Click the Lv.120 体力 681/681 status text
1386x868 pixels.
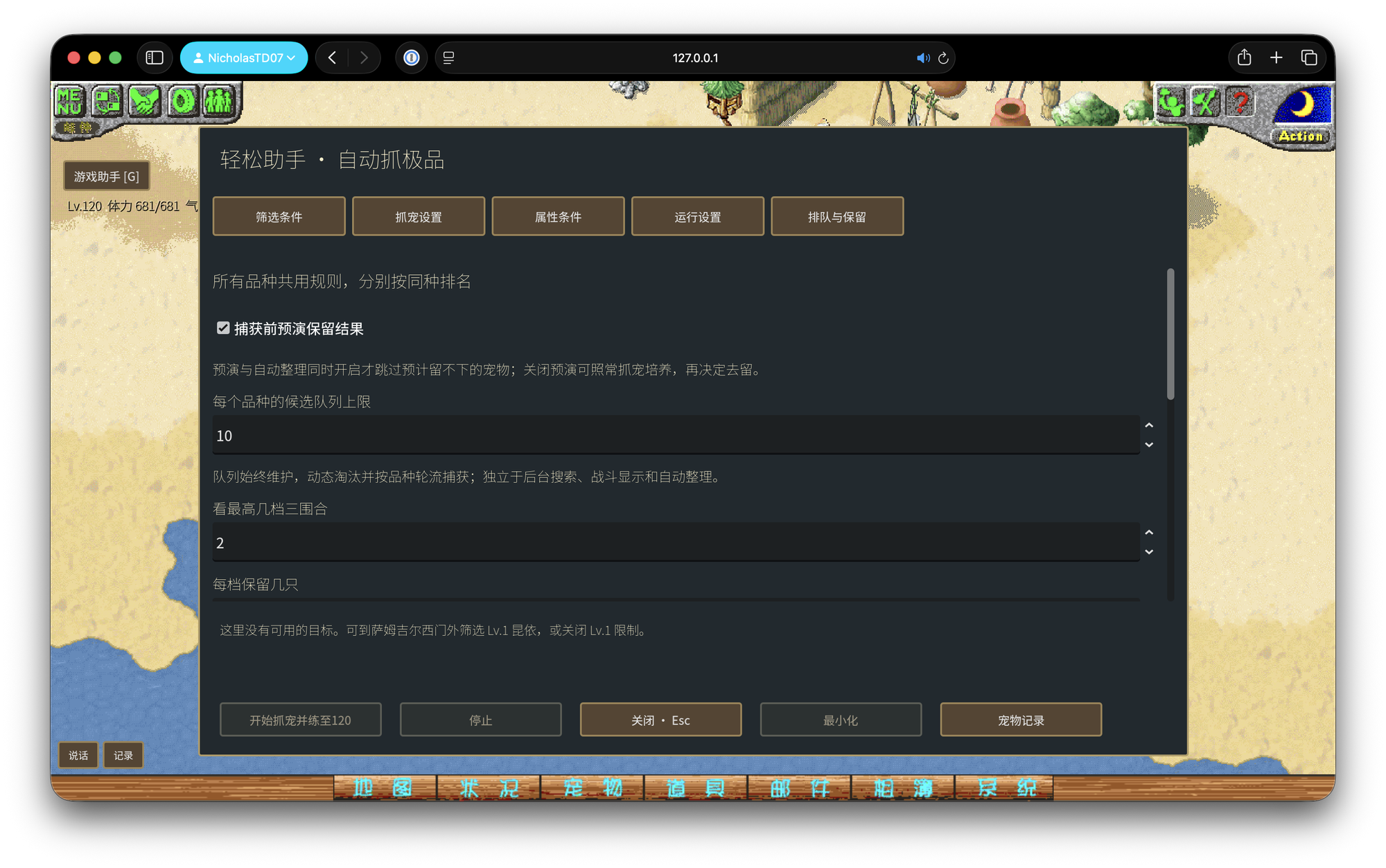coord(124,206)
